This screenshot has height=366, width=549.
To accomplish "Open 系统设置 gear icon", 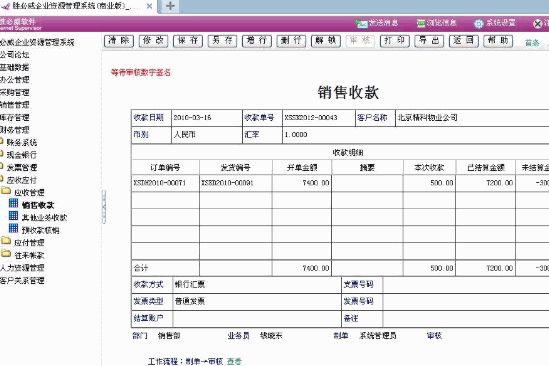I will coord(478,23).
